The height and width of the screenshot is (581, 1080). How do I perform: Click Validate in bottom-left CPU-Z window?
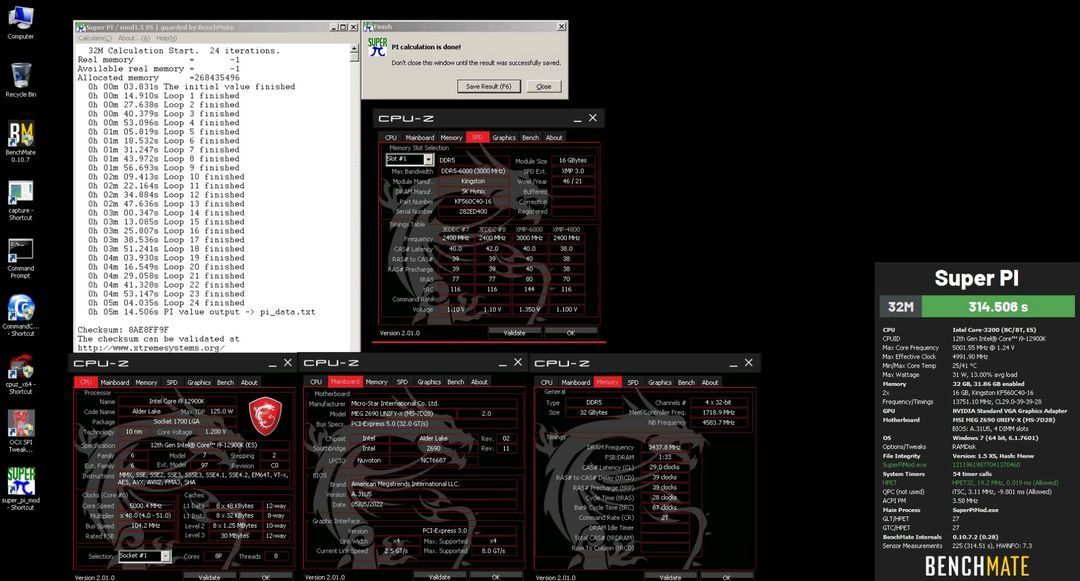[x=209, y=577]
